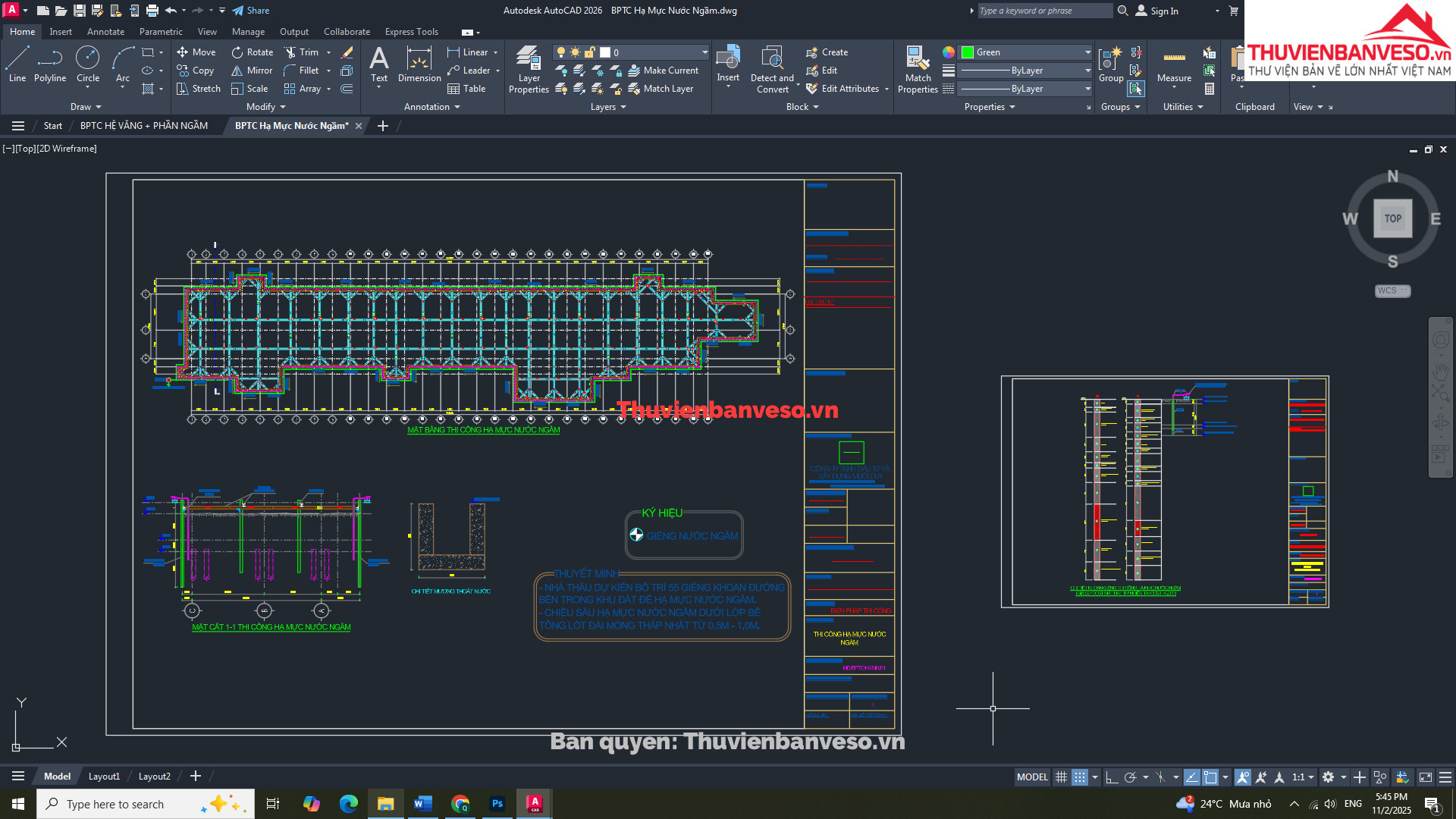Viewport: 1456px width, 819px height.
Task: Toggle drawing grid display in status bar
Action: [1061, 777]
